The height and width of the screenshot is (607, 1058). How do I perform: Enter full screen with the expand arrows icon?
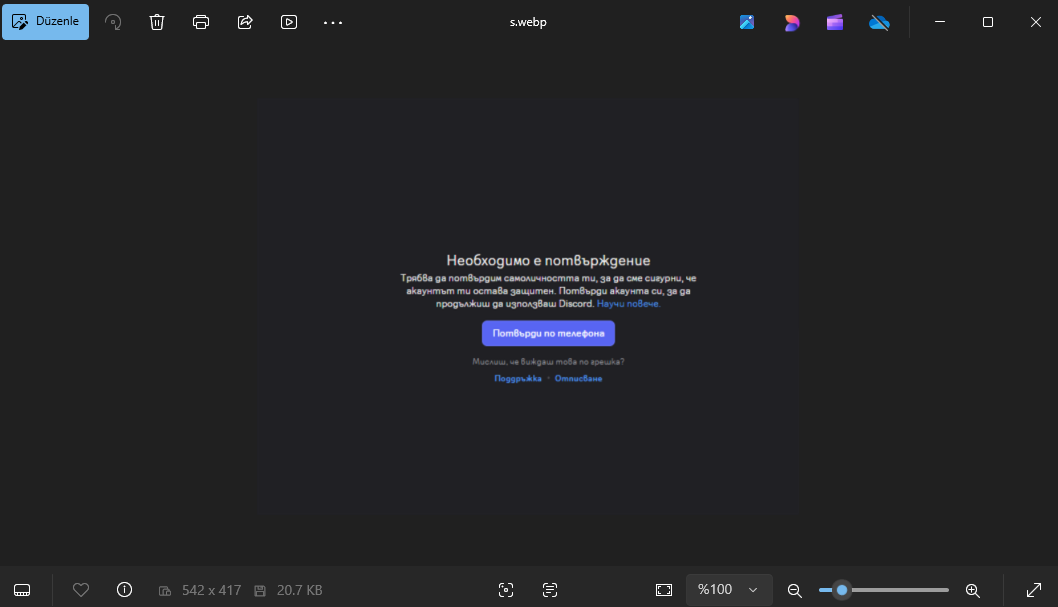point(1034,590)
